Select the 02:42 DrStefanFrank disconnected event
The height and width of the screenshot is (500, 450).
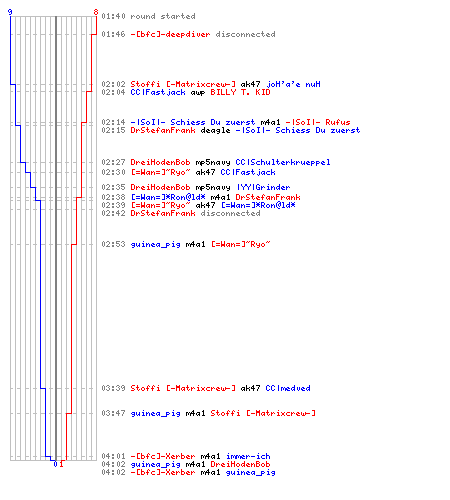tap(181, 213)
